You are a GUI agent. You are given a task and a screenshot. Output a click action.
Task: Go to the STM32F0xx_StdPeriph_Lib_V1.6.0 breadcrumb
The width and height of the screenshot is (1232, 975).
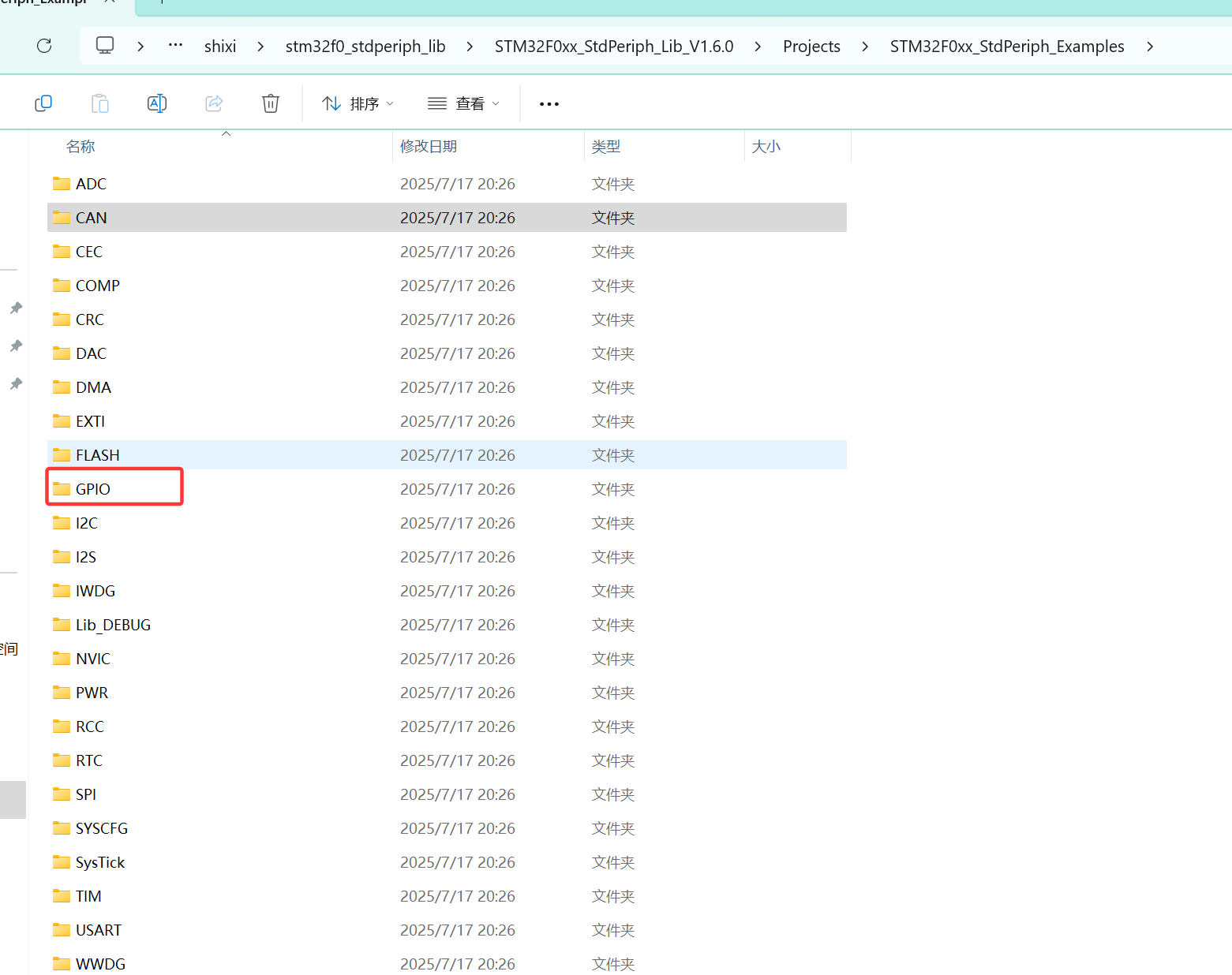(x=614, y=47)
